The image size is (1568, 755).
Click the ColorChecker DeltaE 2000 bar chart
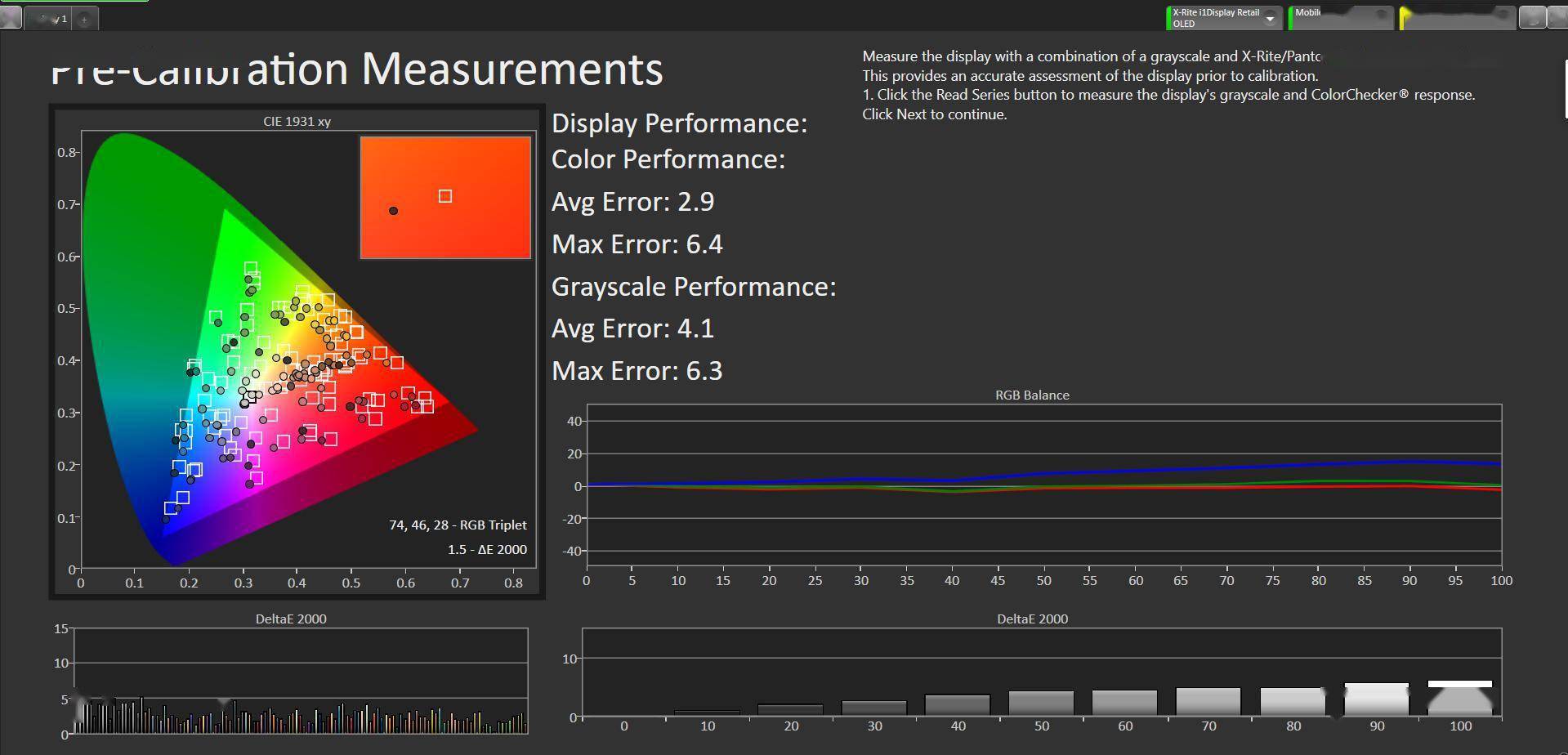pos(301,681)
